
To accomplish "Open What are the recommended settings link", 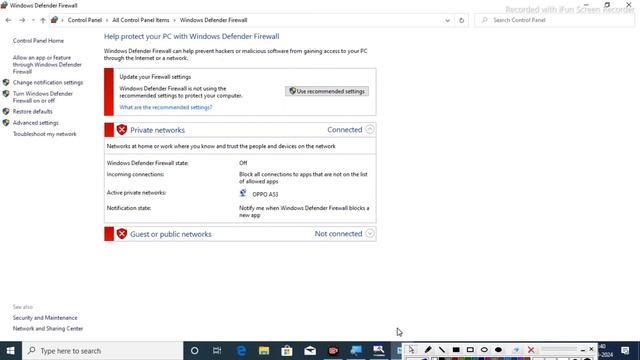I will (166, 107).
